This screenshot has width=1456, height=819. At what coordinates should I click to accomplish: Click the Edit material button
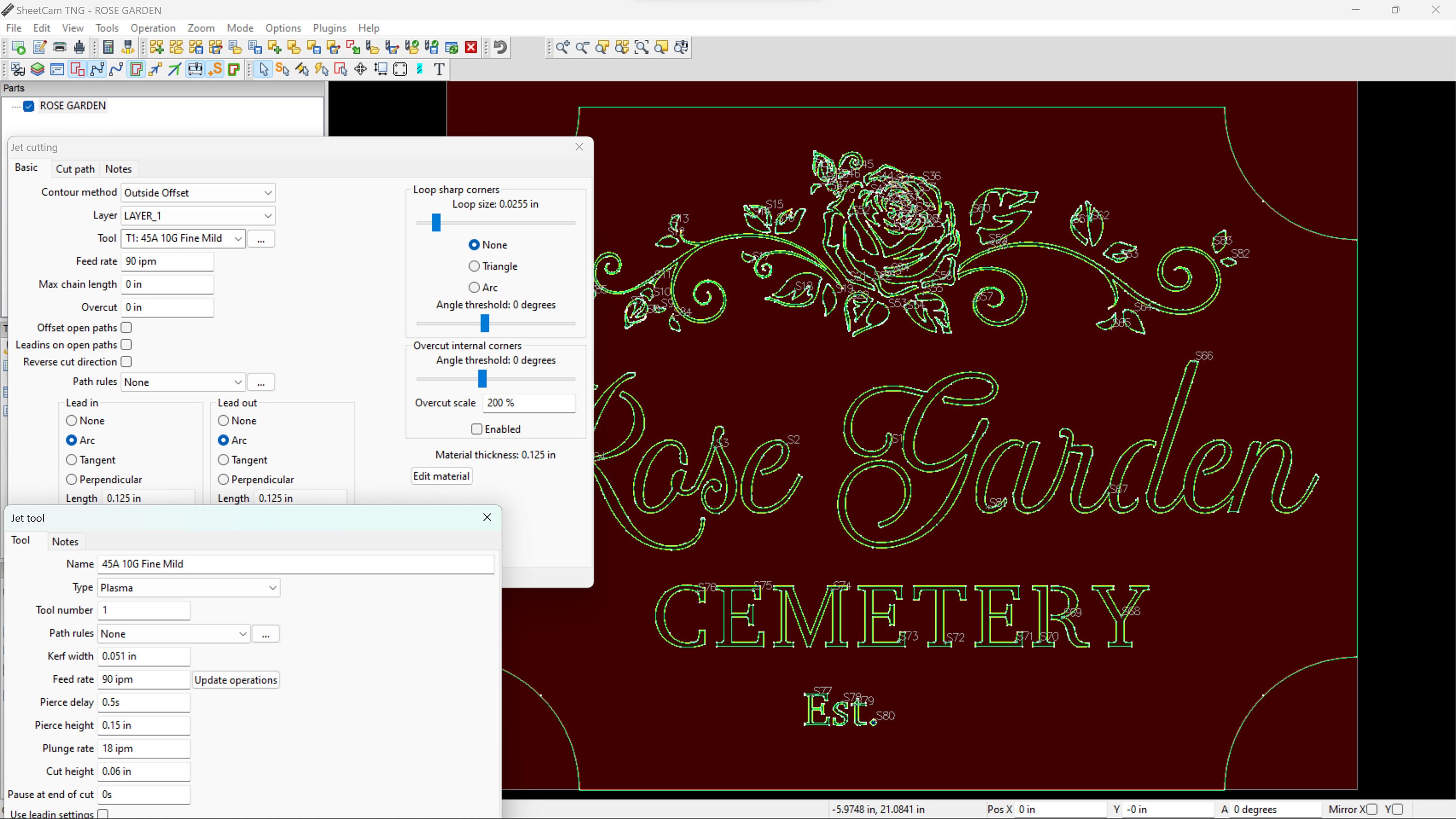coord(441,476)
